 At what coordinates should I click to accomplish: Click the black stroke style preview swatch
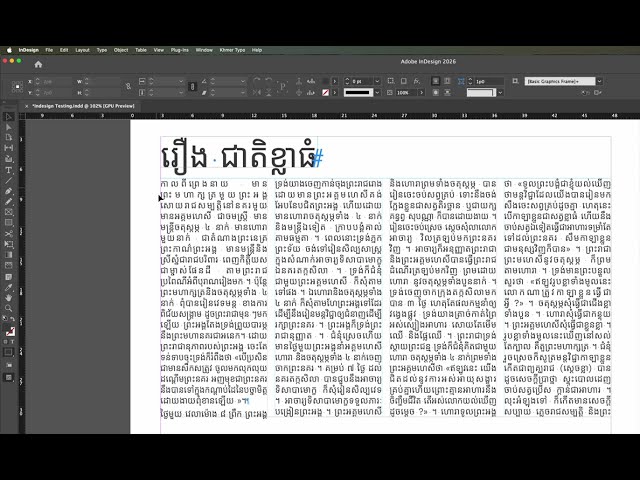(358, 93)
